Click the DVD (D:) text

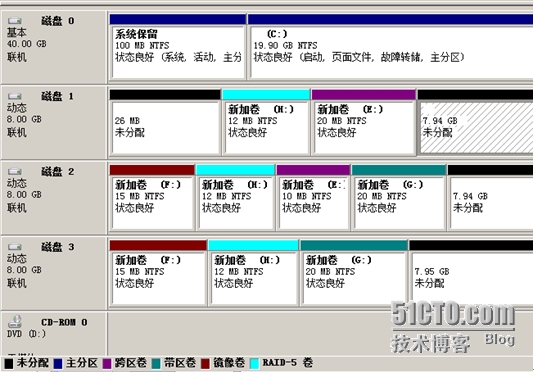[26, 334]
